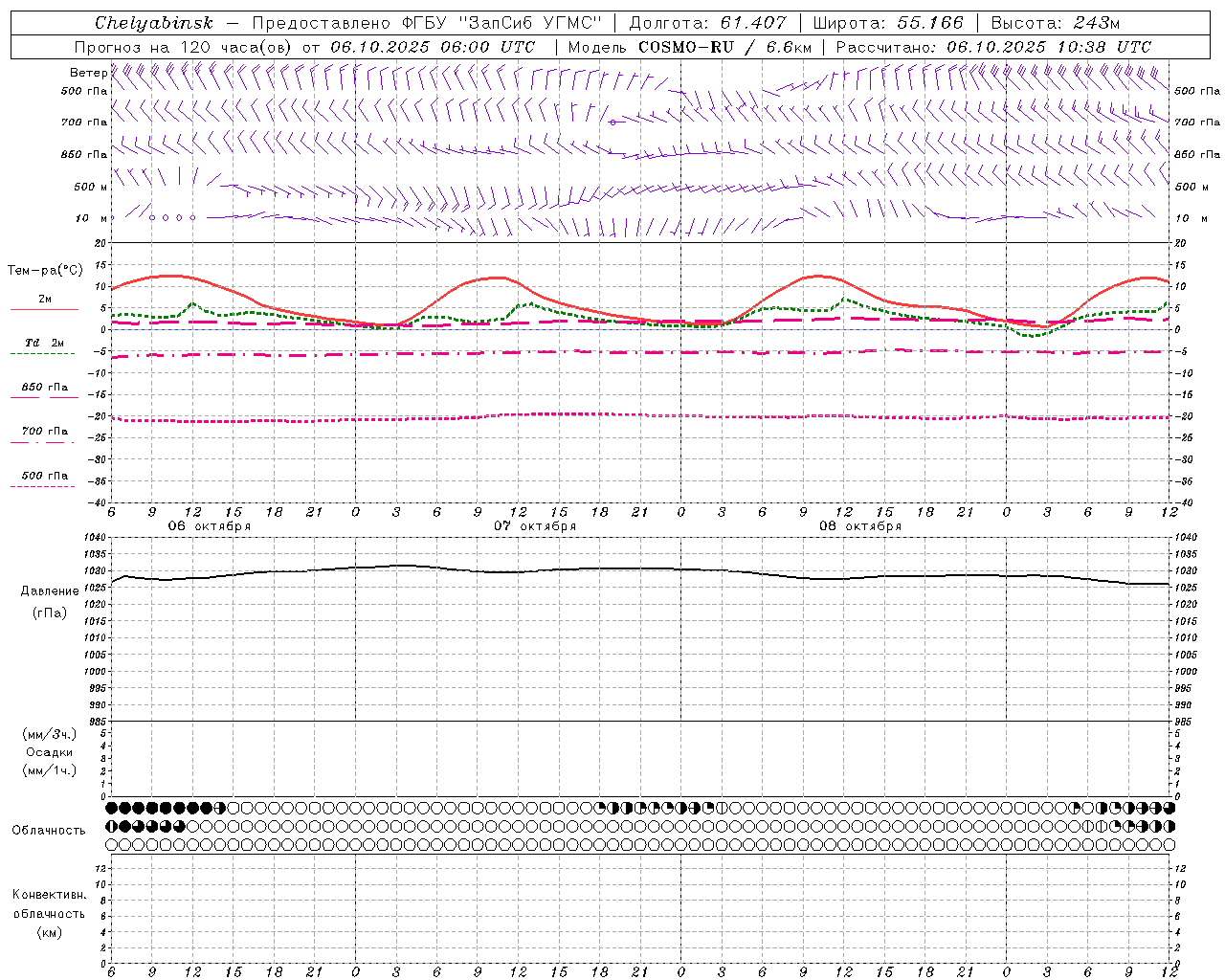Click the 'Тем-ра(°C)' temperature label

pyautogui.click(x=45, y=271)
